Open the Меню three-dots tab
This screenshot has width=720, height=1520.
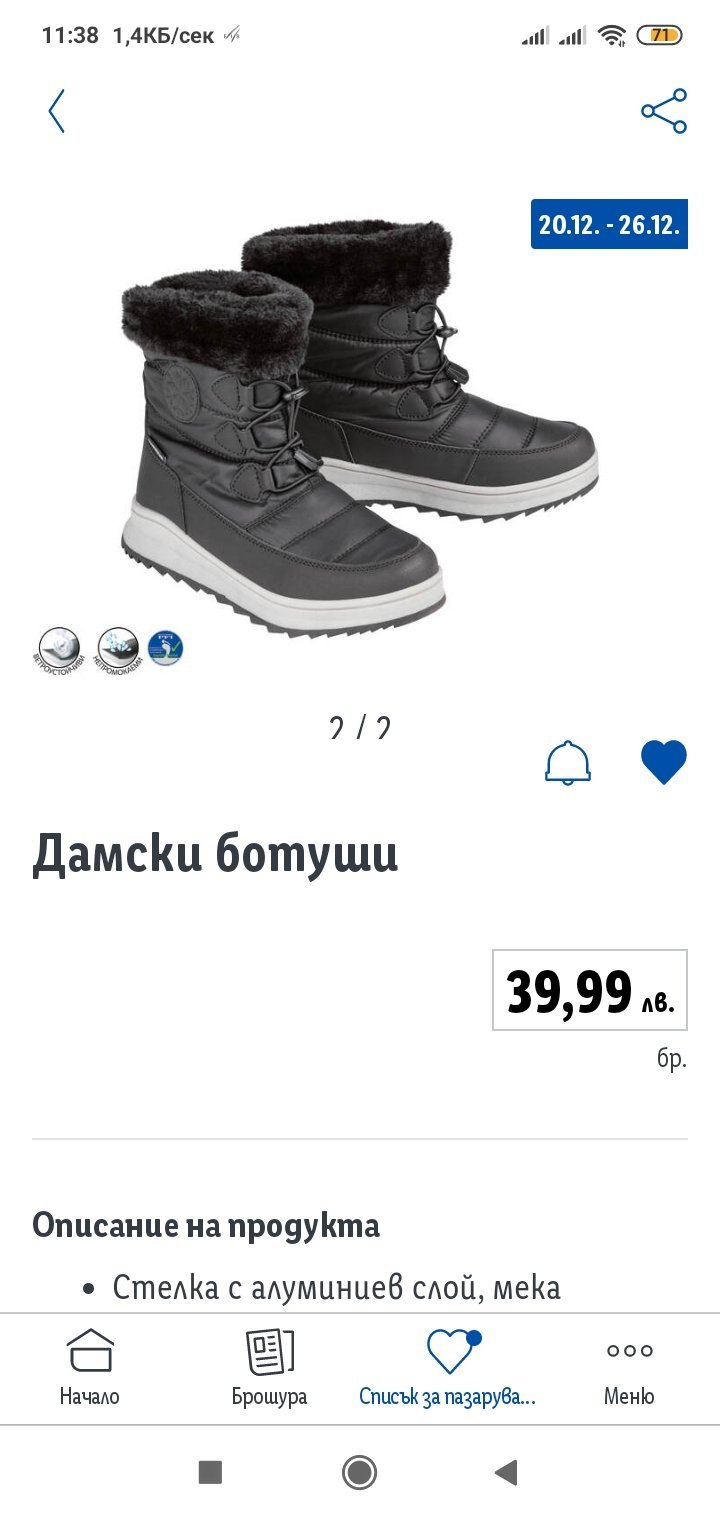[629, 1367]
